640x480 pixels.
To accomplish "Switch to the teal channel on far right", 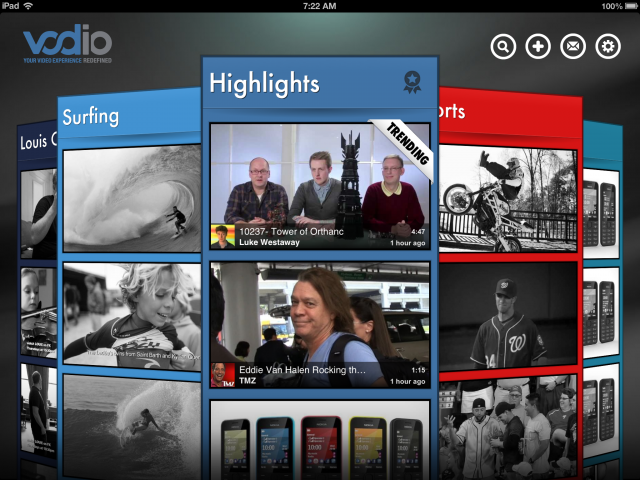I will [x=602, y=143].
